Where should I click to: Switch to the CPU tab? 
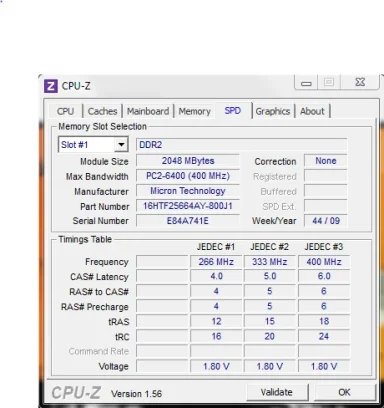66,111
